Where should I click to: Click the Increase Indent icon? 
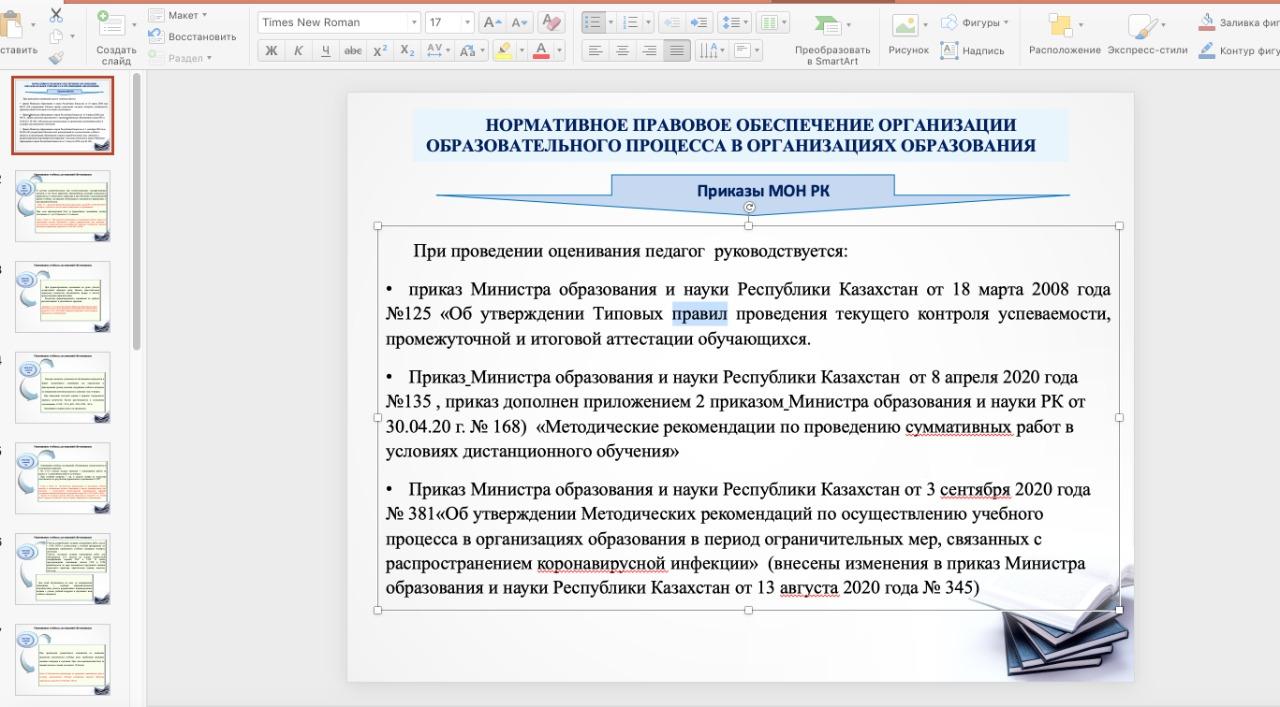(700, 23)
